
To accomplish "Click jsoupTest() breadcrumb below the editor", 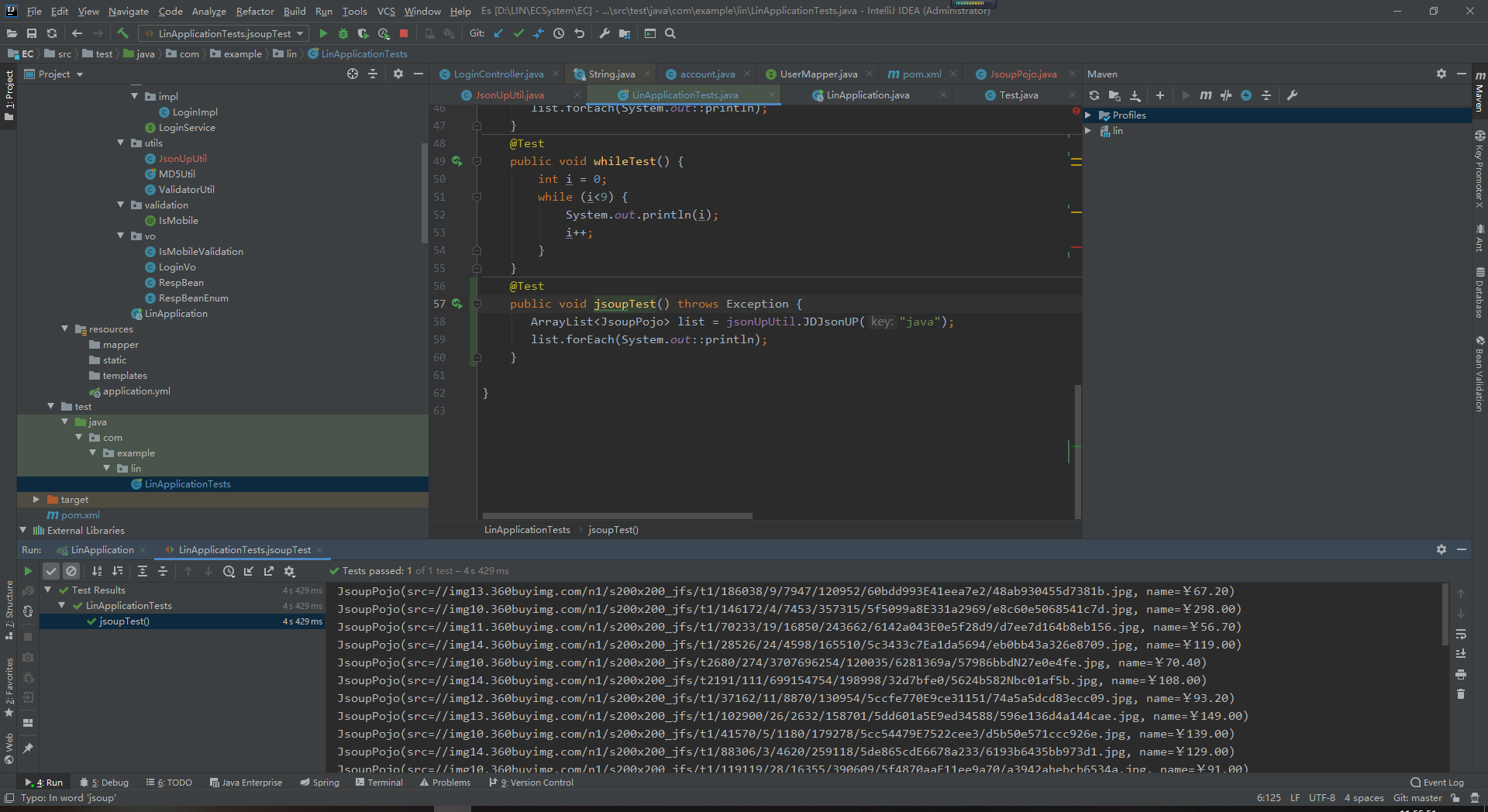I will point(613,530).
